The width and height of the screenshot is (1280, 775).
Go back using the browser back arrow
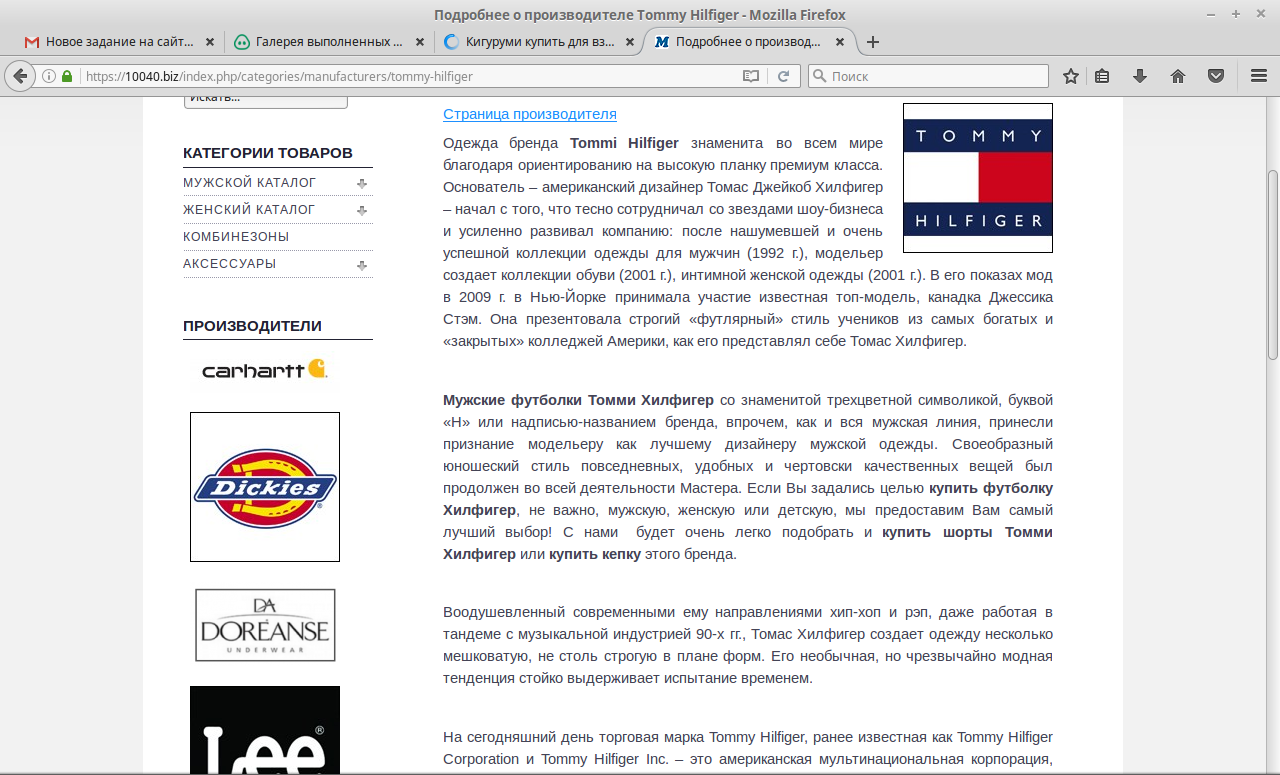pyautogui.click(x=19, y=76)
